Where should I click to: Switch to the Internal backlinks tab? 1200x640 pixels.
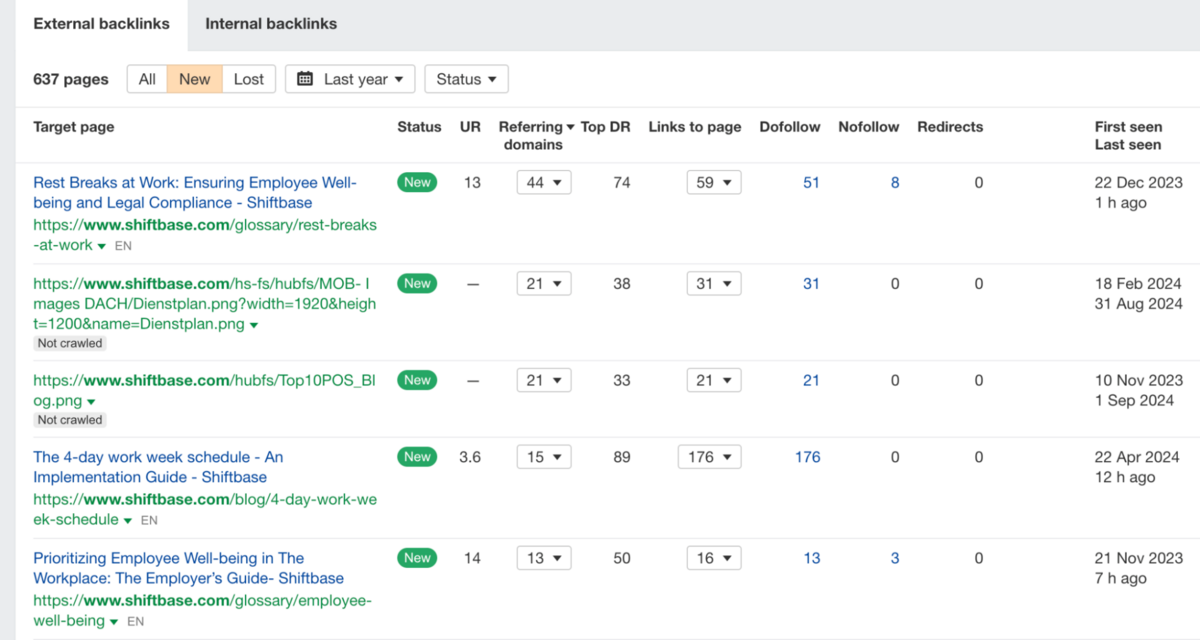click(x=271, y=24)
